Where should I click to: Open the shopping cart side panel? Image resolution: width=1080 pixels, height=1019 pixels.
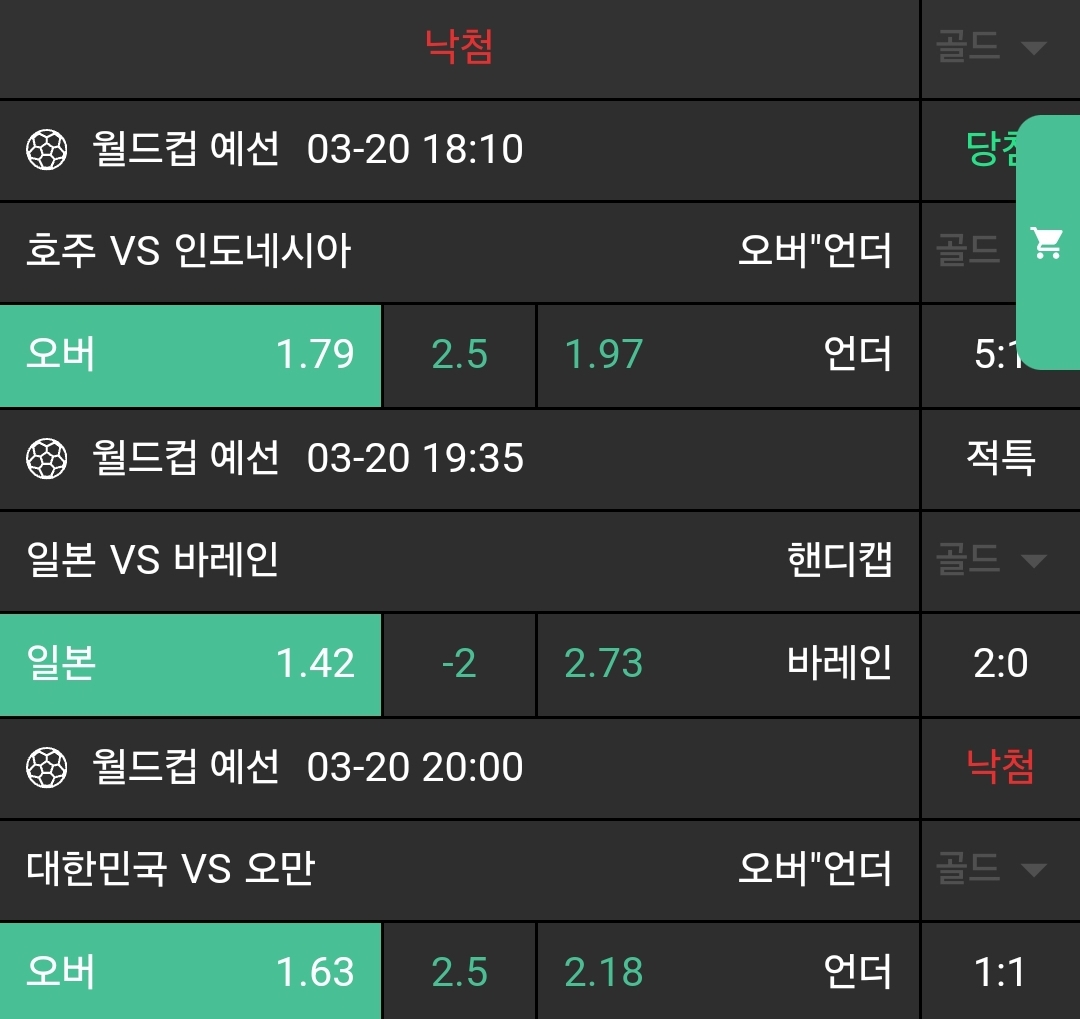pyautogui.click(x=1047, y=243)
